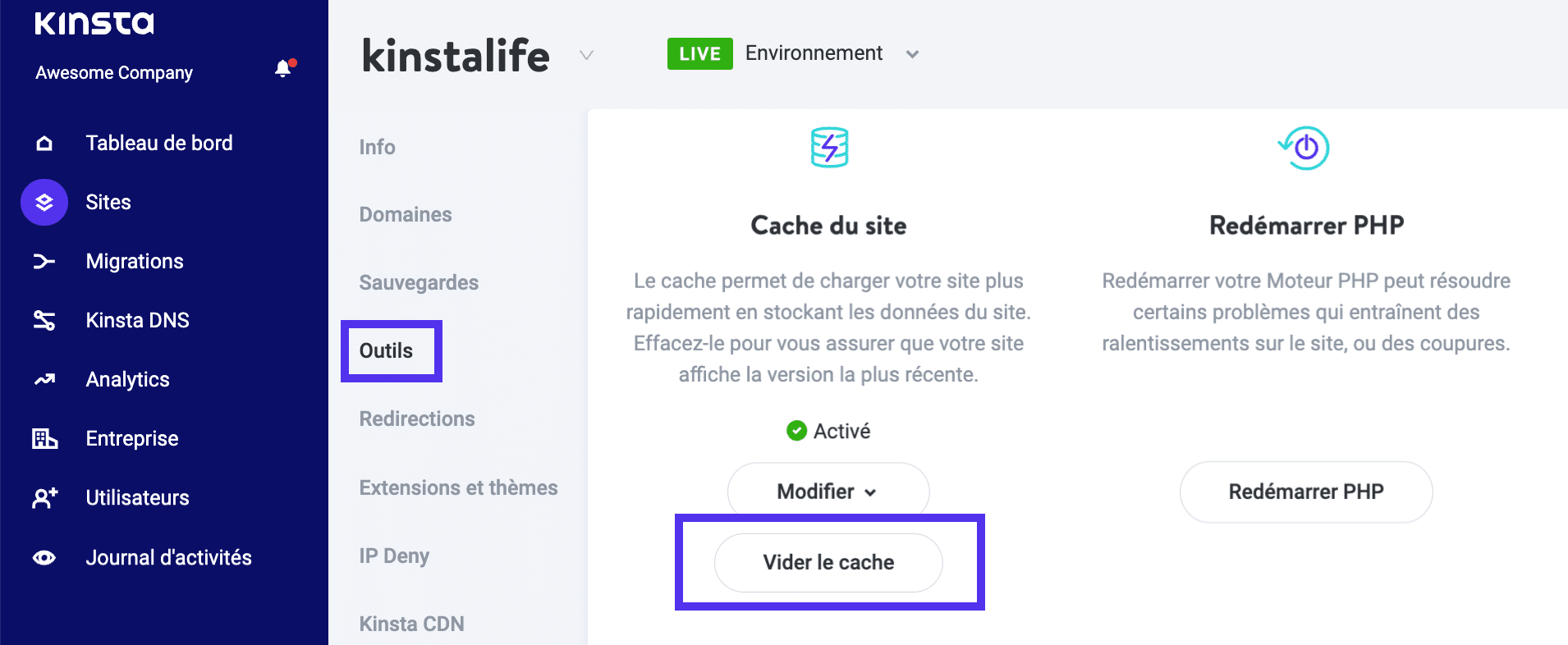Click the LIVE environment badge
1568x645 pixels.
pyautogui.click(x=699, y=53)
